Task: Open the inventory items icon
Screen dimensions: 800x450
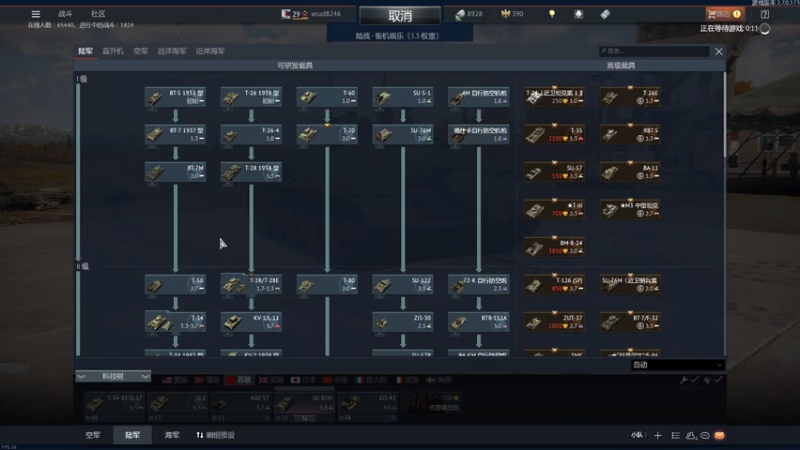Action: pos(605,14)
